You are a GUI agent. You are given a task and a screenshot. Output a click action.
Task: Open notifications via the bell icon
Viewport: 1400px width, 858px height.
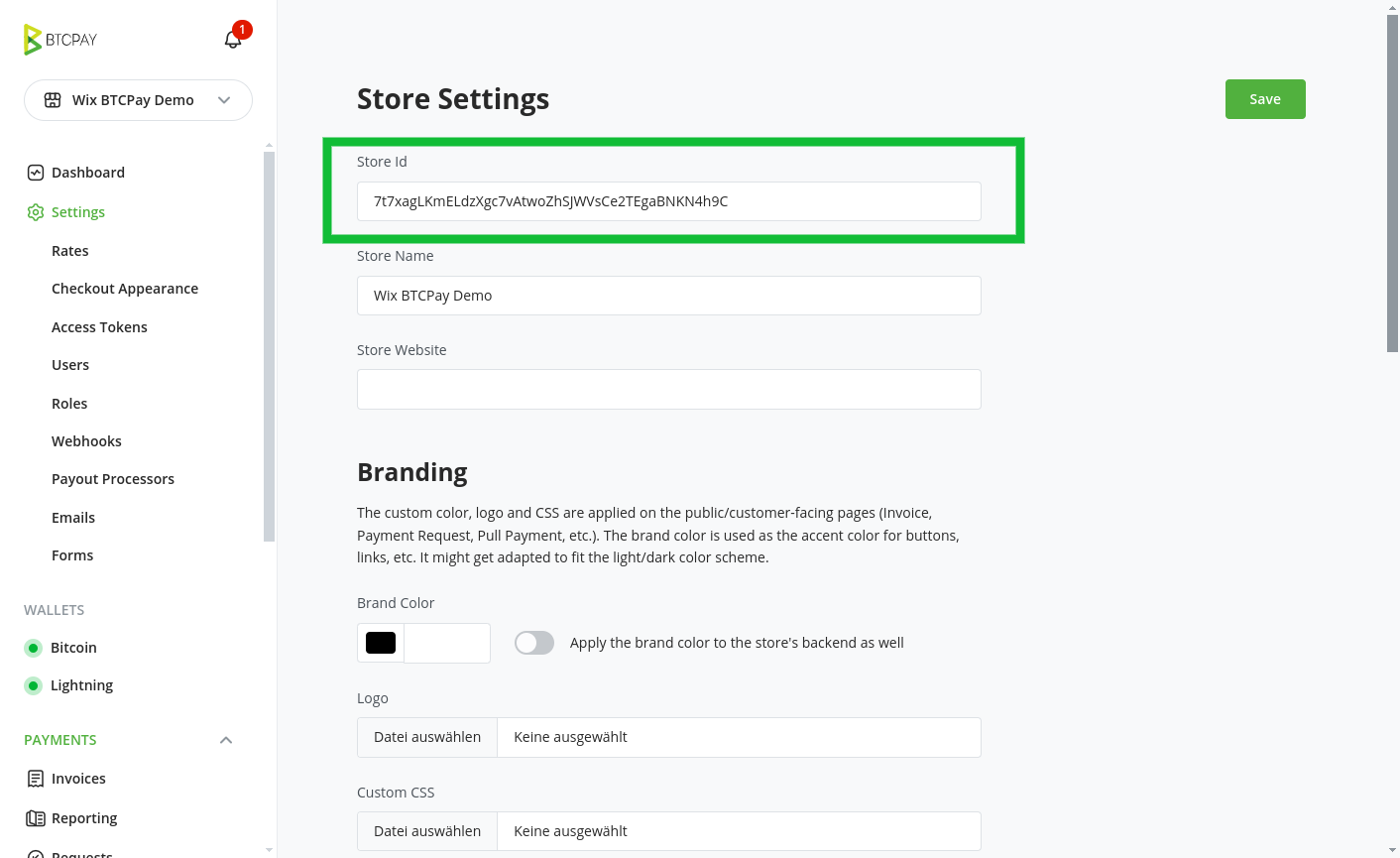232,39
